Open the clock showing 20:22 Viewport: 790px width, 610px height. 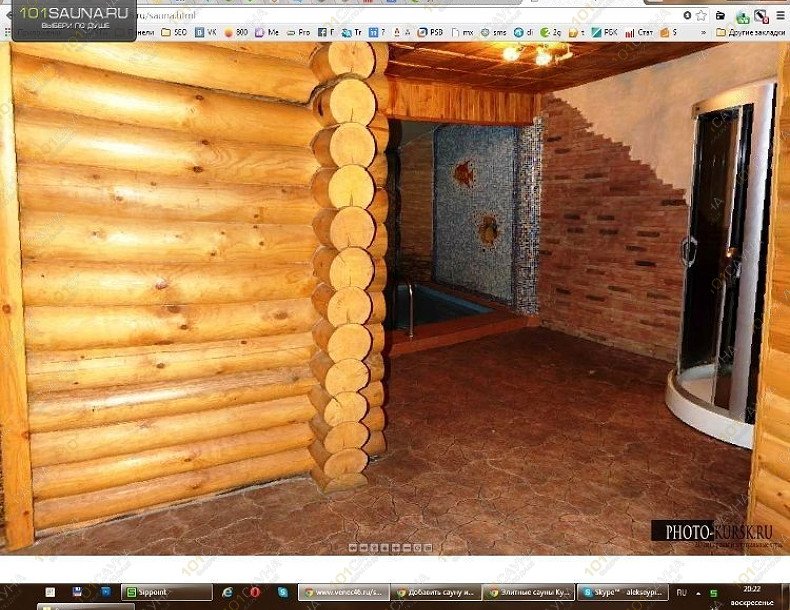pyautogui.click(x=752, y=589)
